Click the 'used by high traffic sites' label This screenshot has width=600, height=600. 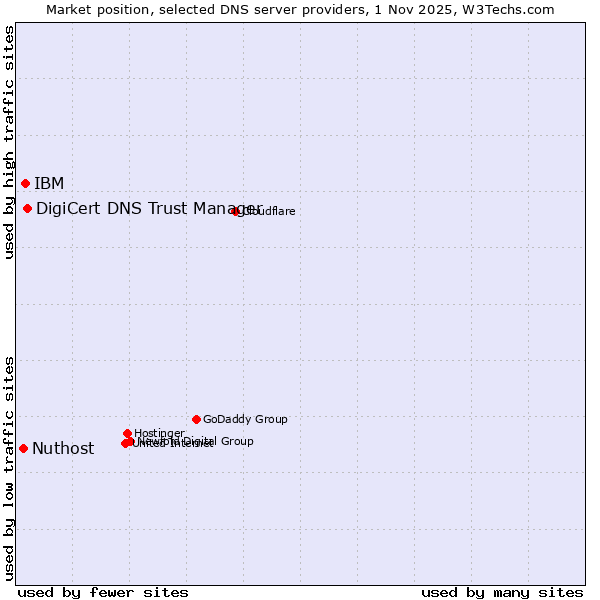[9, 142]
